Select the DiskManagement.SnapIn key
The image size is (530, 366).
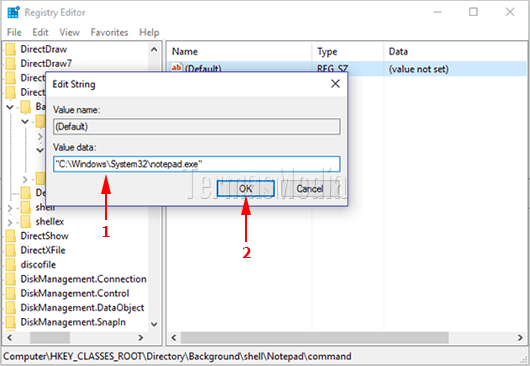pyautogui.click(x=73, y=322)
